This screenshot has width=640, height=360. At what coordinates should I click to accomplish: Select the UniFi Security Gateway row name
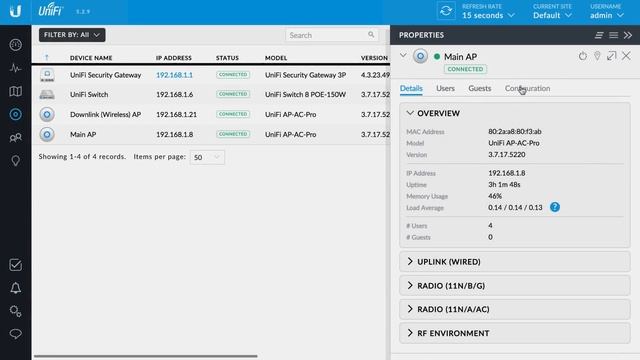(105, 75)
